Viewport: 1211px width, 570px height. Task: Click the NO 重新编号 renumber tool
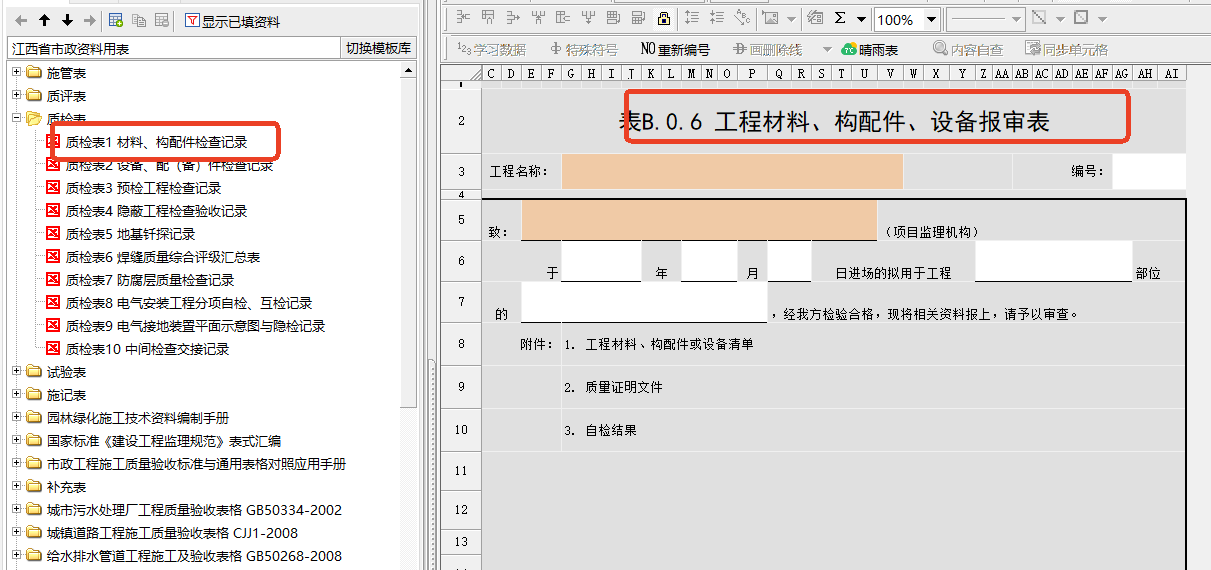point(675,49)
